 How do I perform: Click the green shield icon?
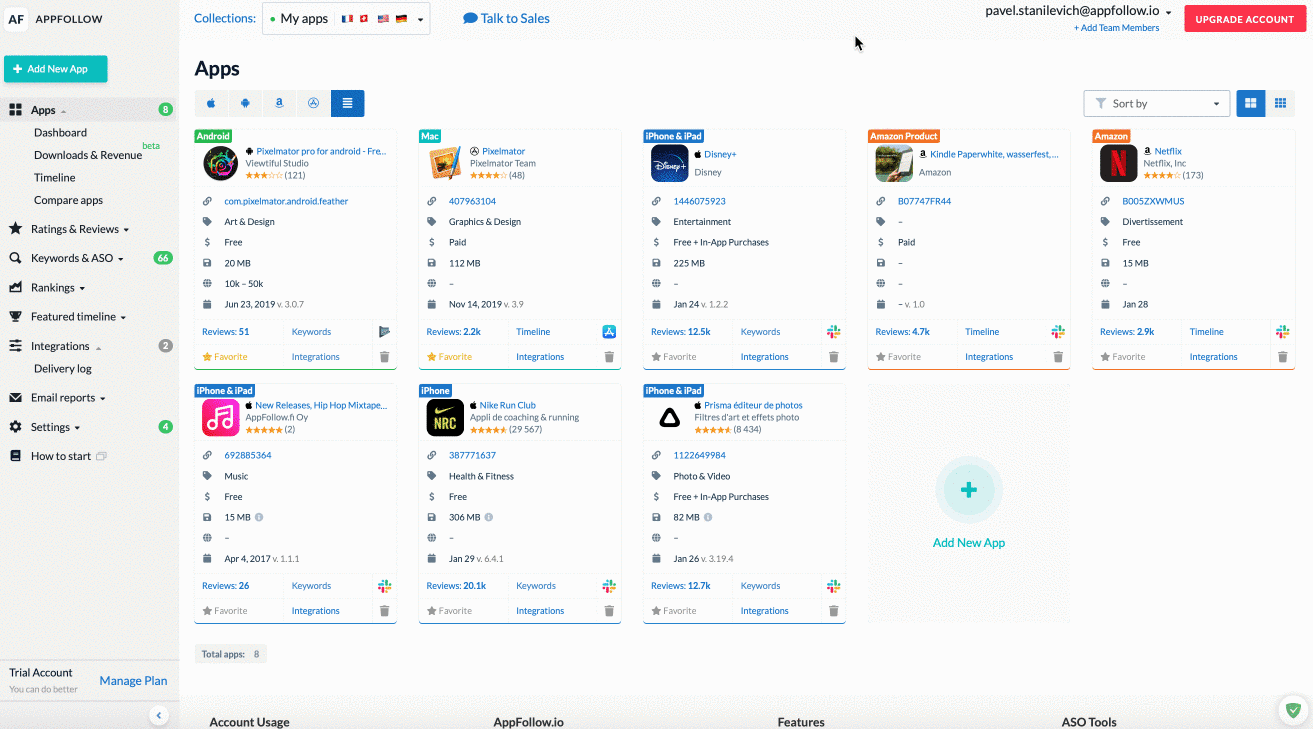pos(1294,711)
